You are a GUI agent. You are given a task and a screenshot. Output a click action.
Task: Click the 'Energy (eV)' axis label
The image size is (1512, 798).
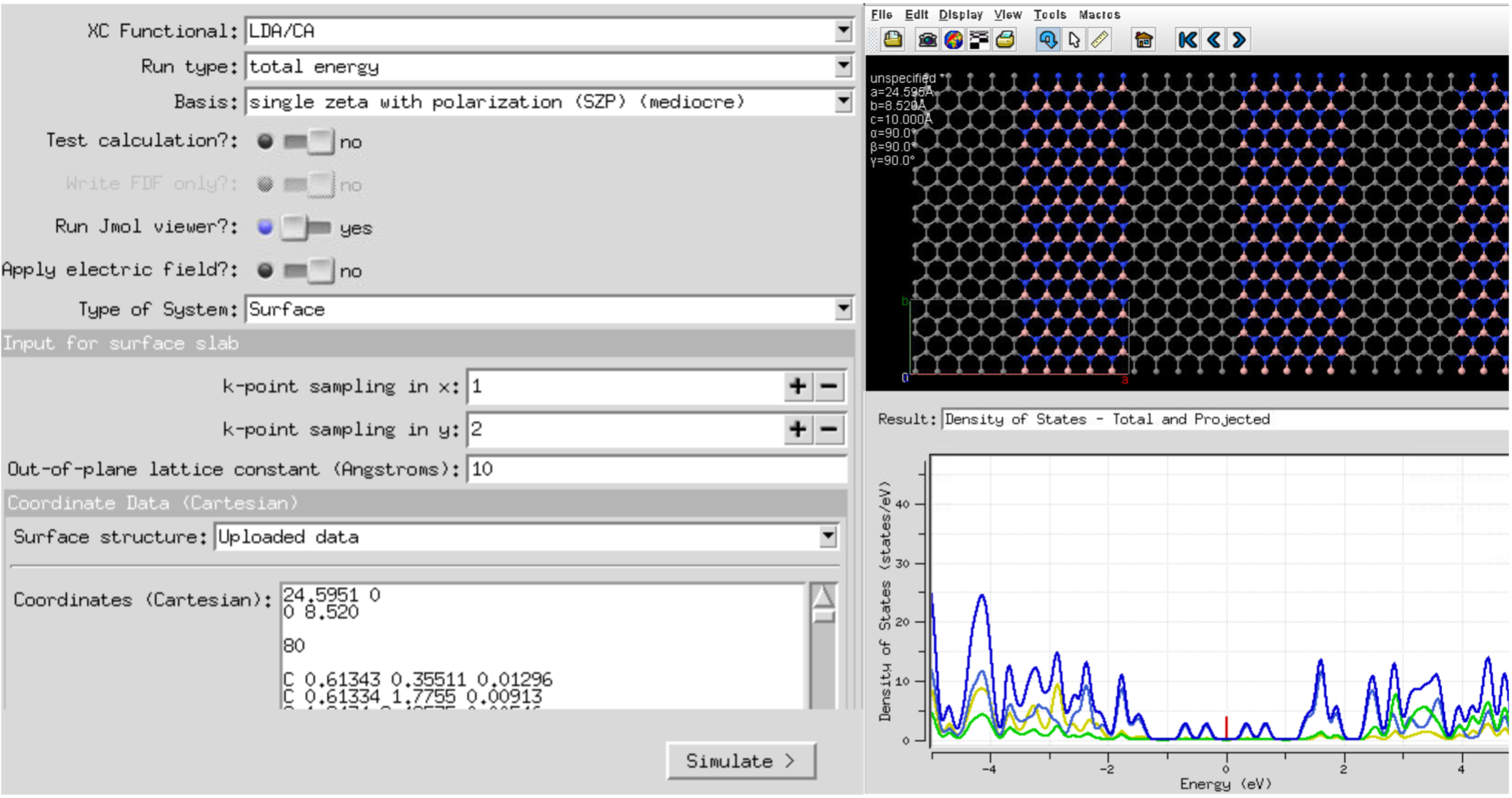1226,784
